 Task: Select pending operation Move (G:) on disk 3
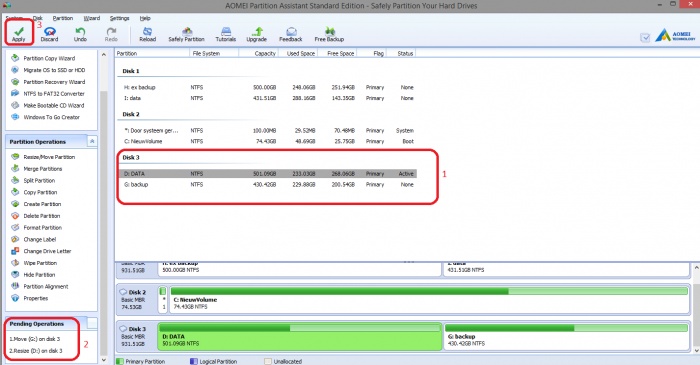coord(35,339)
